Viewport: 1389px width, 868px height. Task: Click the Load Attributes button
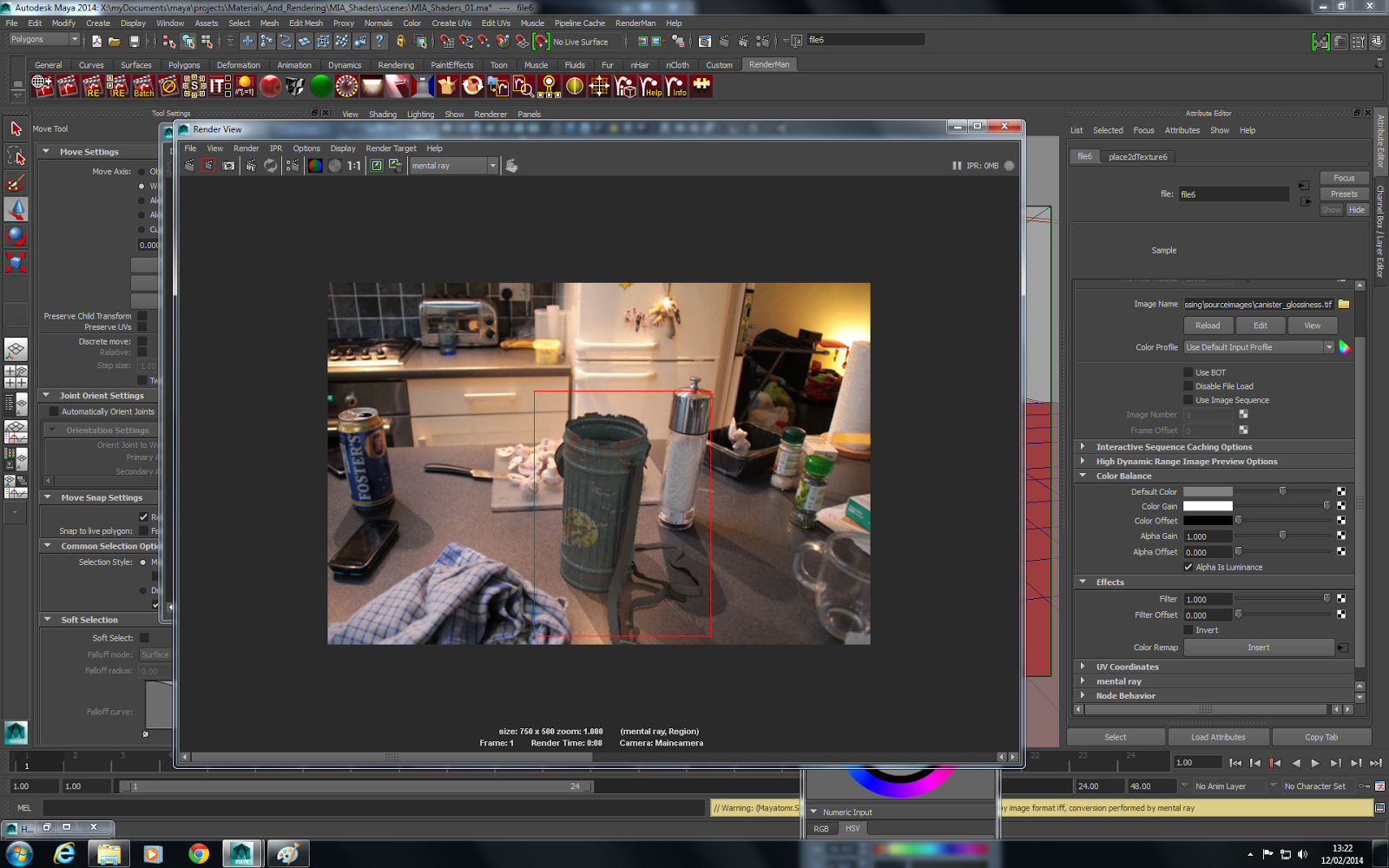click(1218, 737)
